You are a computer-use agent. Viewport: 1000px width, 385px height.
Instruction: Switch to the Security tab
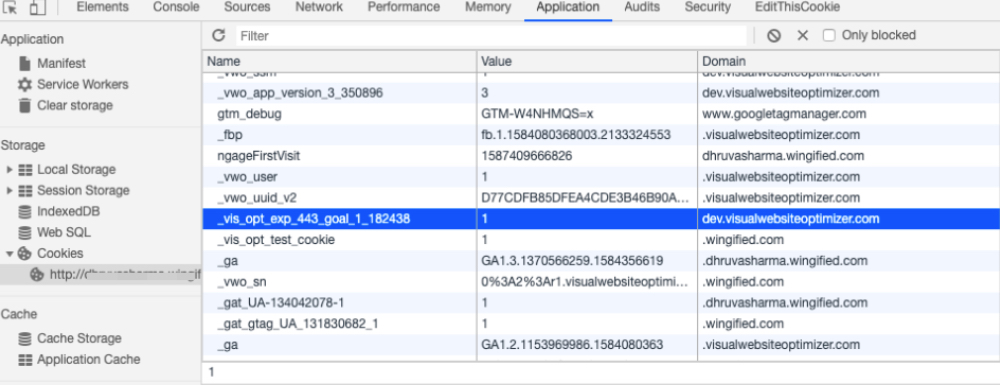(x=707, y=7)
